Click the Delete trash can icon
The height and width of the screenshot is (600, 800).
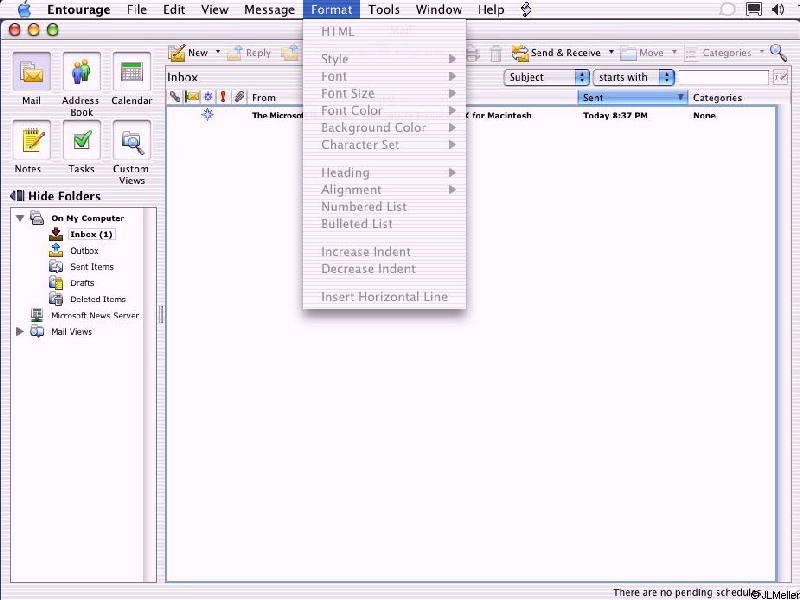496,53
